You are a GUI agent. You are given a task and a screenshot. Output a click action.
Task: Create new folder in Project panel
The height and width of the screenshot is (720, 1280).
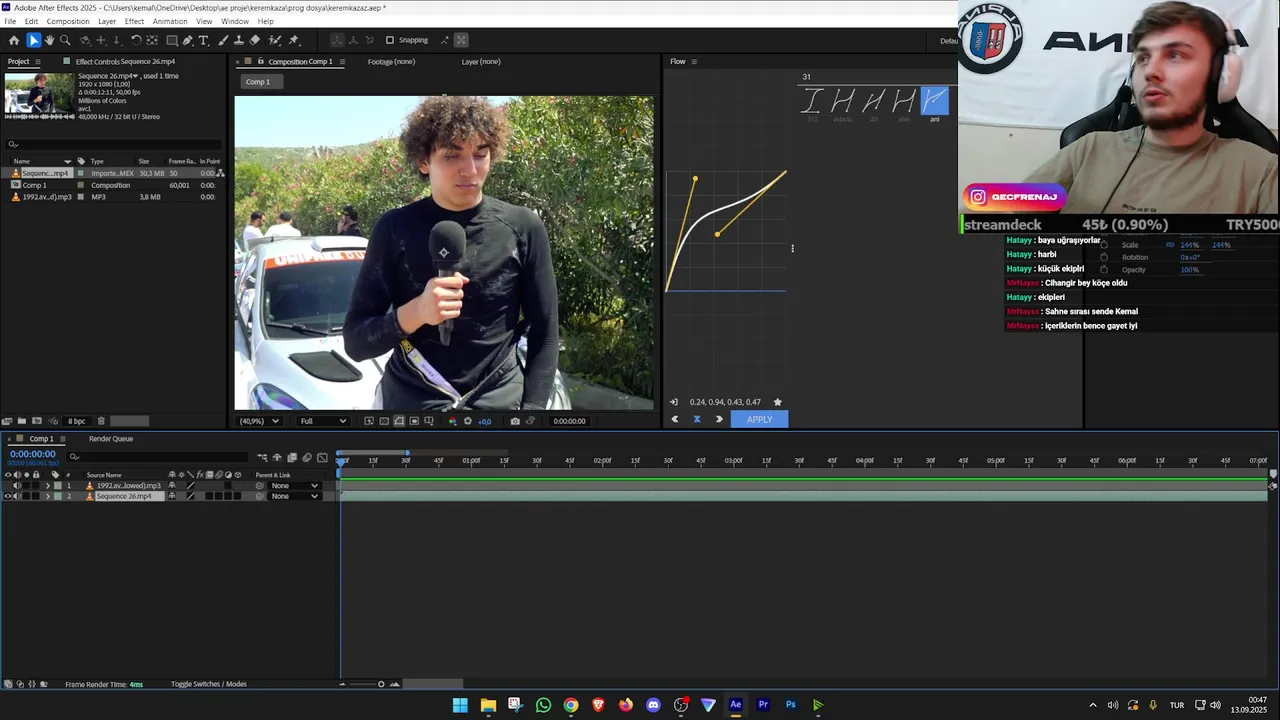point(22,421)
